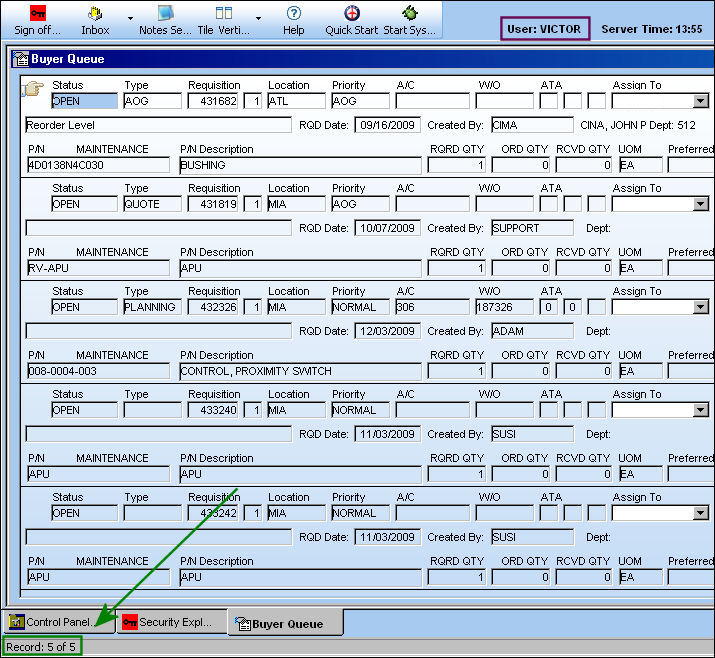The width and height of the screenshot is (715, 658).
Task: Click requisition number field 431819
Action: tap(213, 204)
